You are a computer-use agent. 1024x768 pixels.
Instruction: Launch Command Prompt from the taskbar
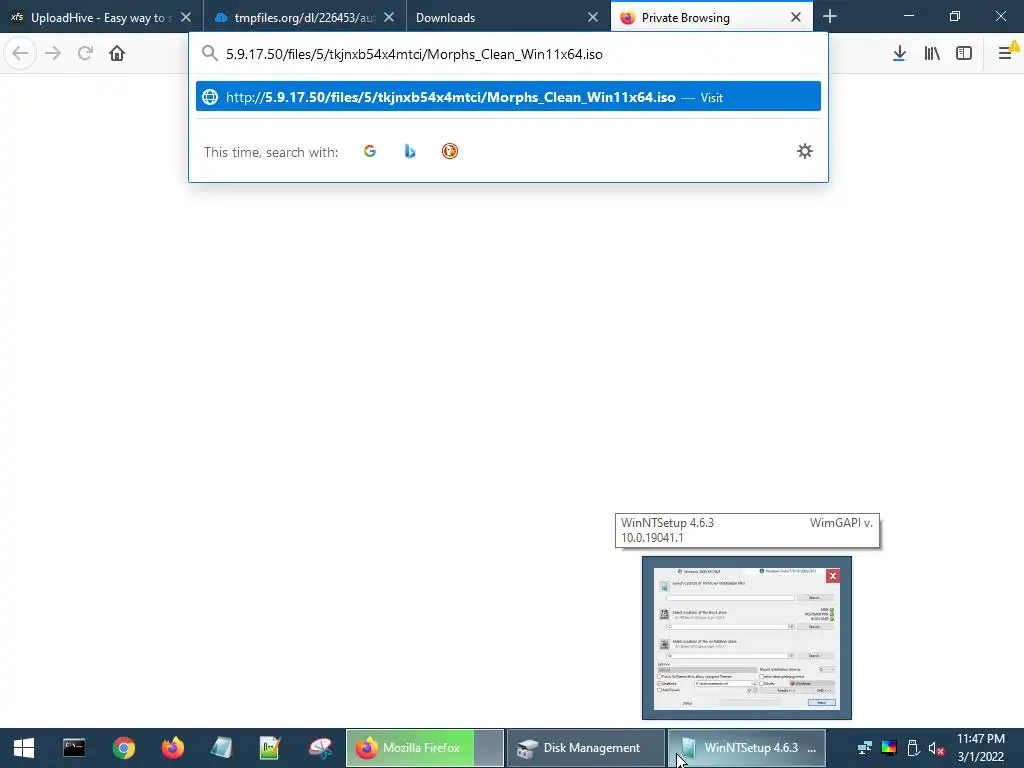click(74, 748)
